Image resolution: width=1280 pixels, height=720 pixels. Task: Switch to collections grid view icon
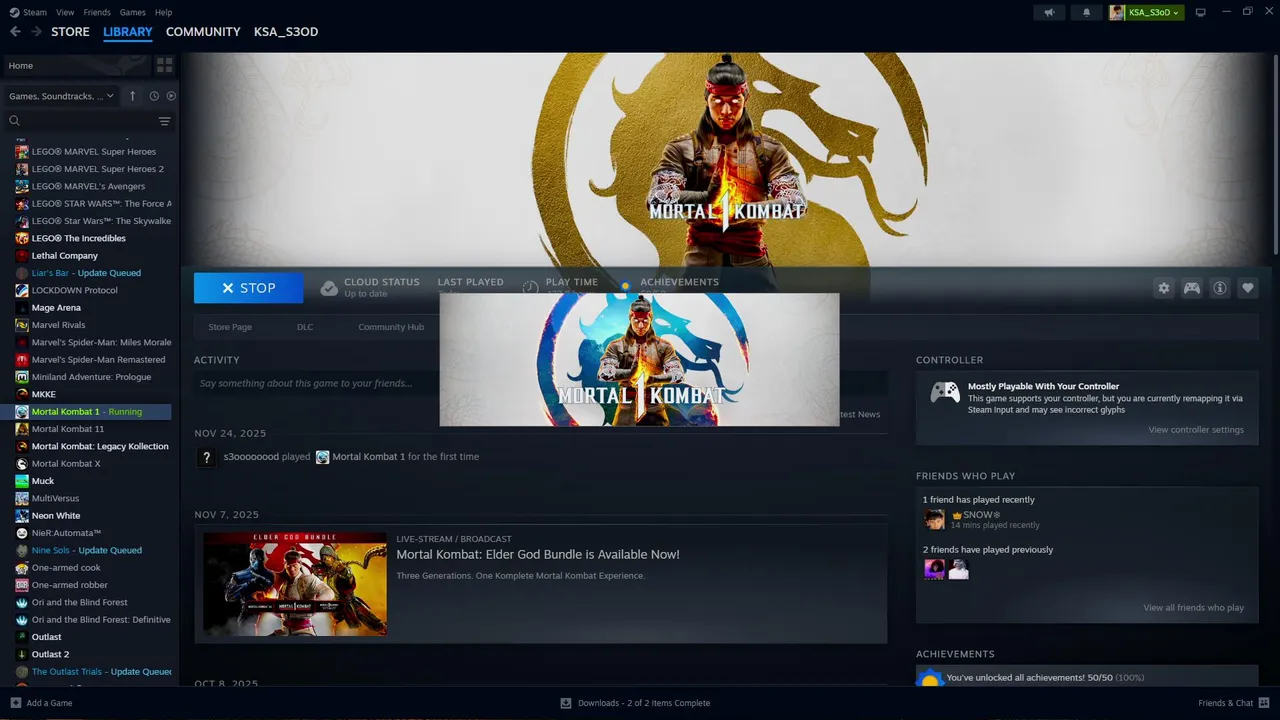tap(164, 65)
